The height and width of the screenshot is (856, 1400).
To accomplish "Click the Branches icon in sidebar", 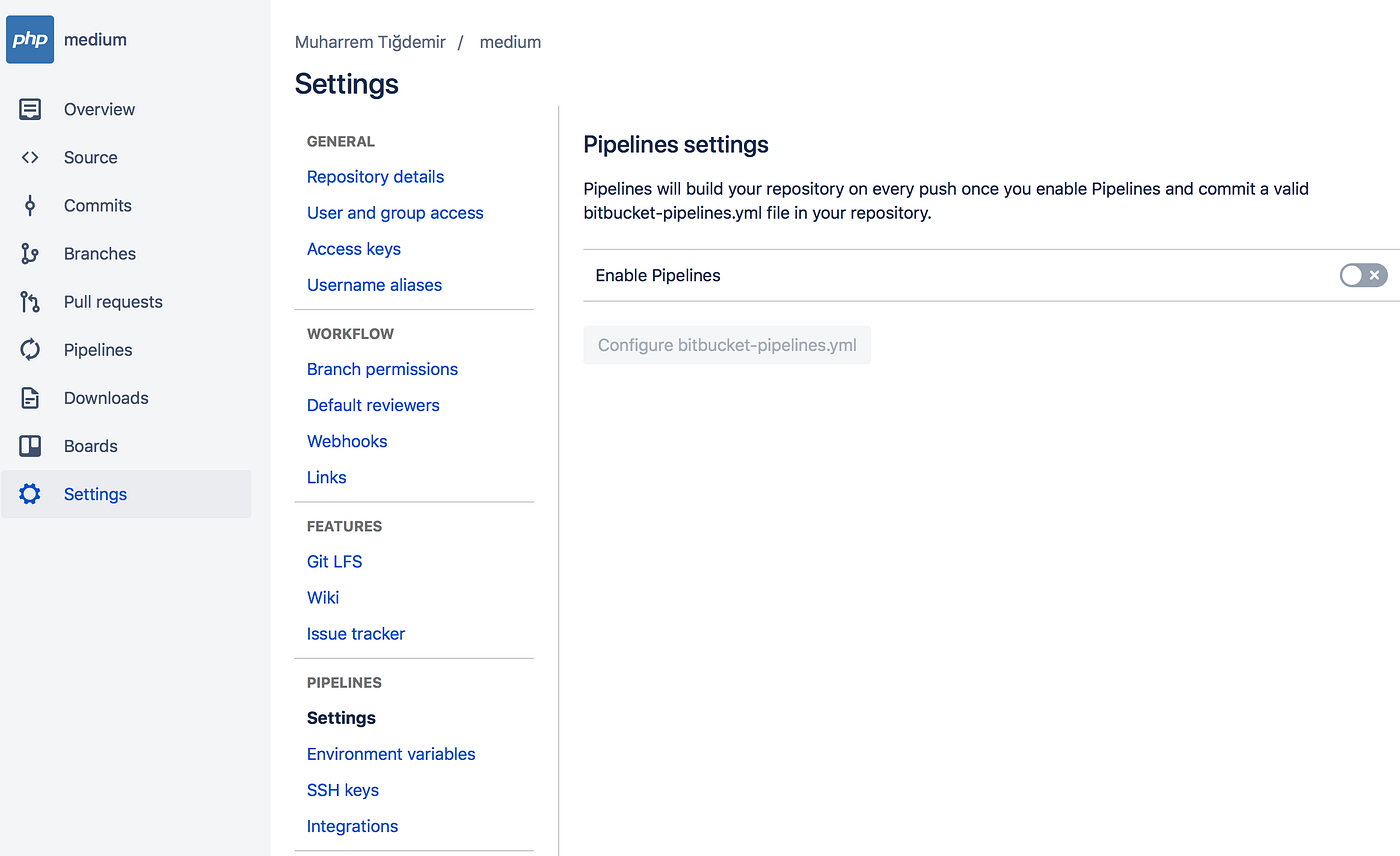I will click(30, 254).
